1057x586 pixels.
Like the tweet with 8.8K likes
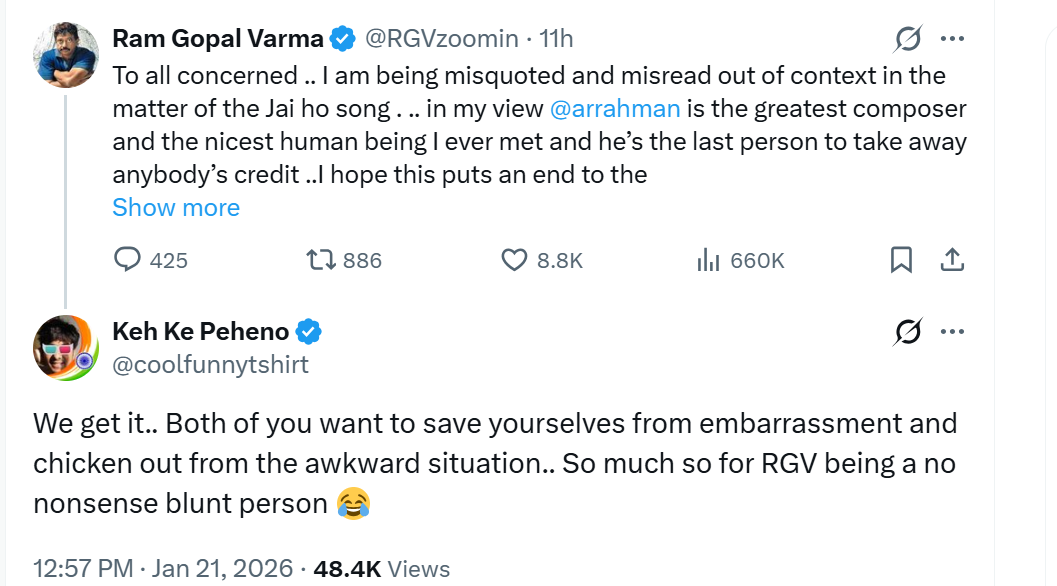click(x=513, y=260)
